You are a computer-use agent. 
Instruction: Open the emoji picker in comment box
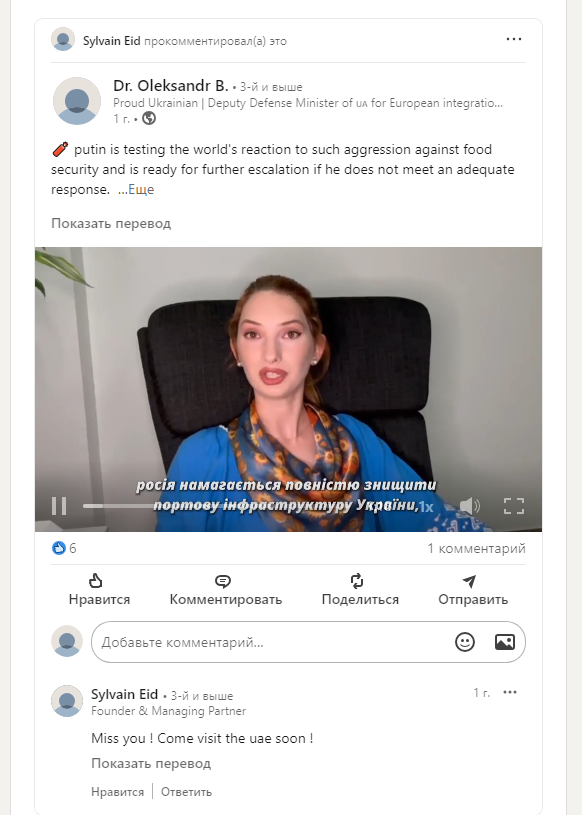pos(465,642)
